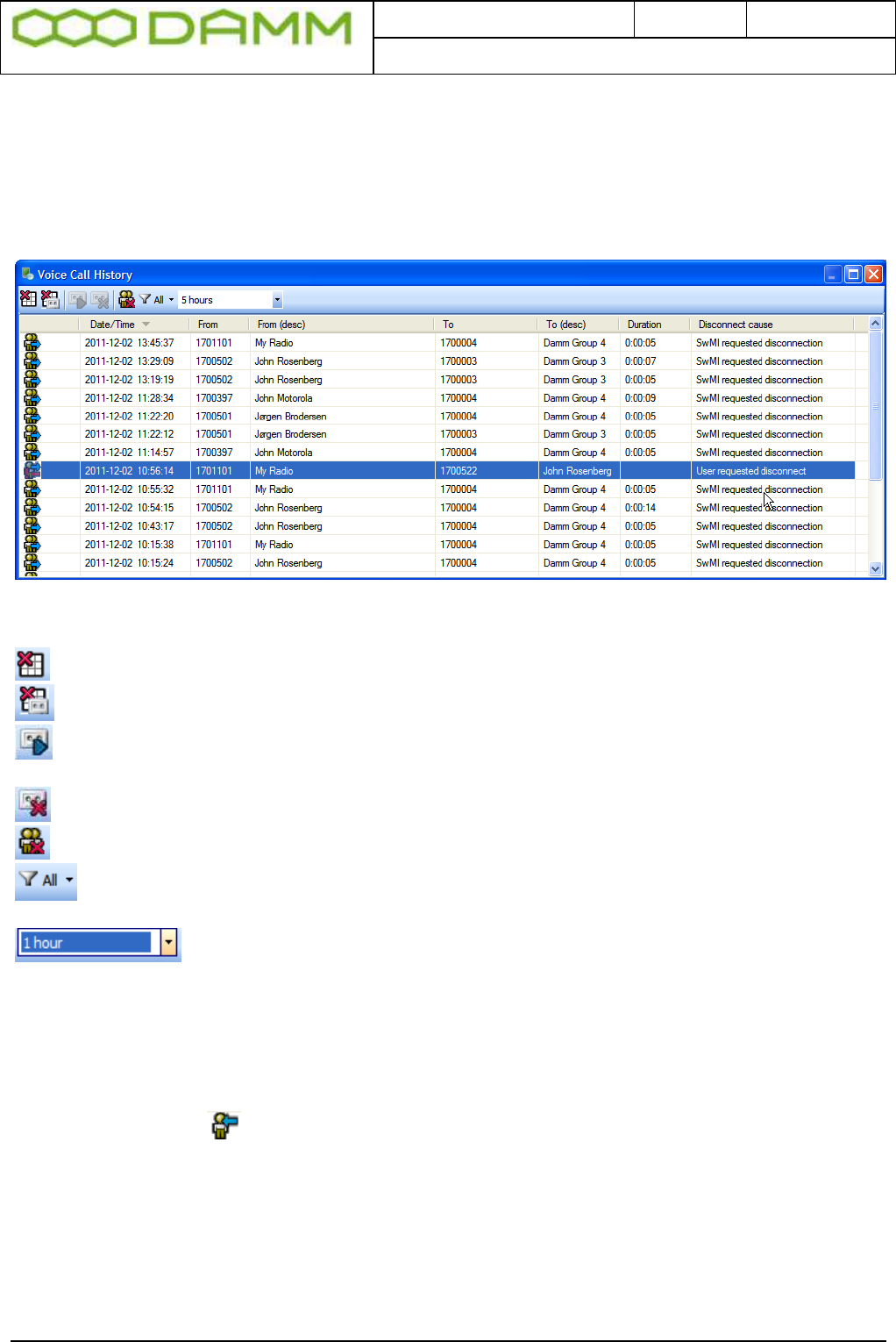Click the play recording toolbar icon
The width and height of the screenshot is (896, 1342).
click(x=78, y=300)
